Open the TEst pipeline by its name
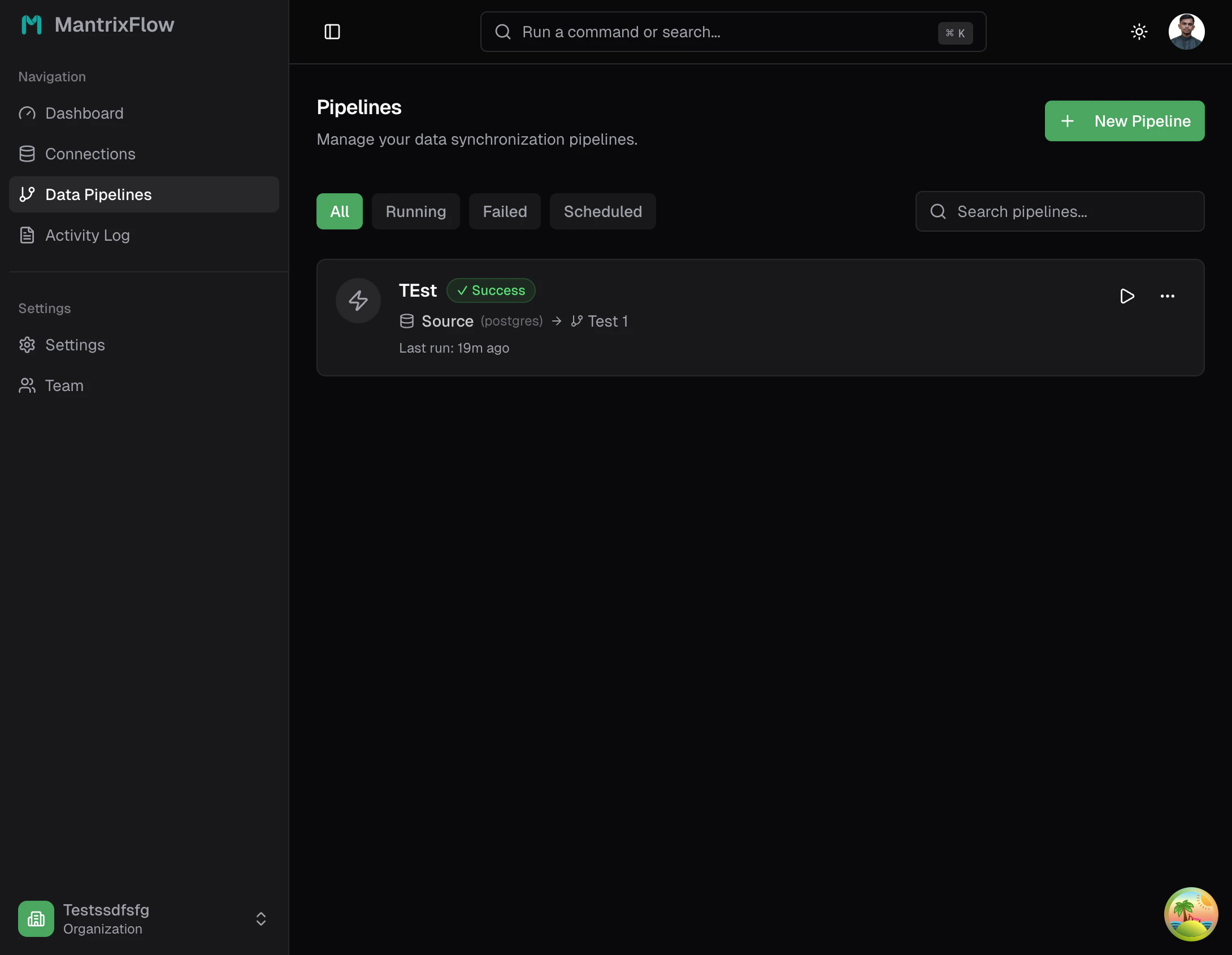Image resolution: width=1232 pixels, height=955 pixels. (x=418, y=290)
